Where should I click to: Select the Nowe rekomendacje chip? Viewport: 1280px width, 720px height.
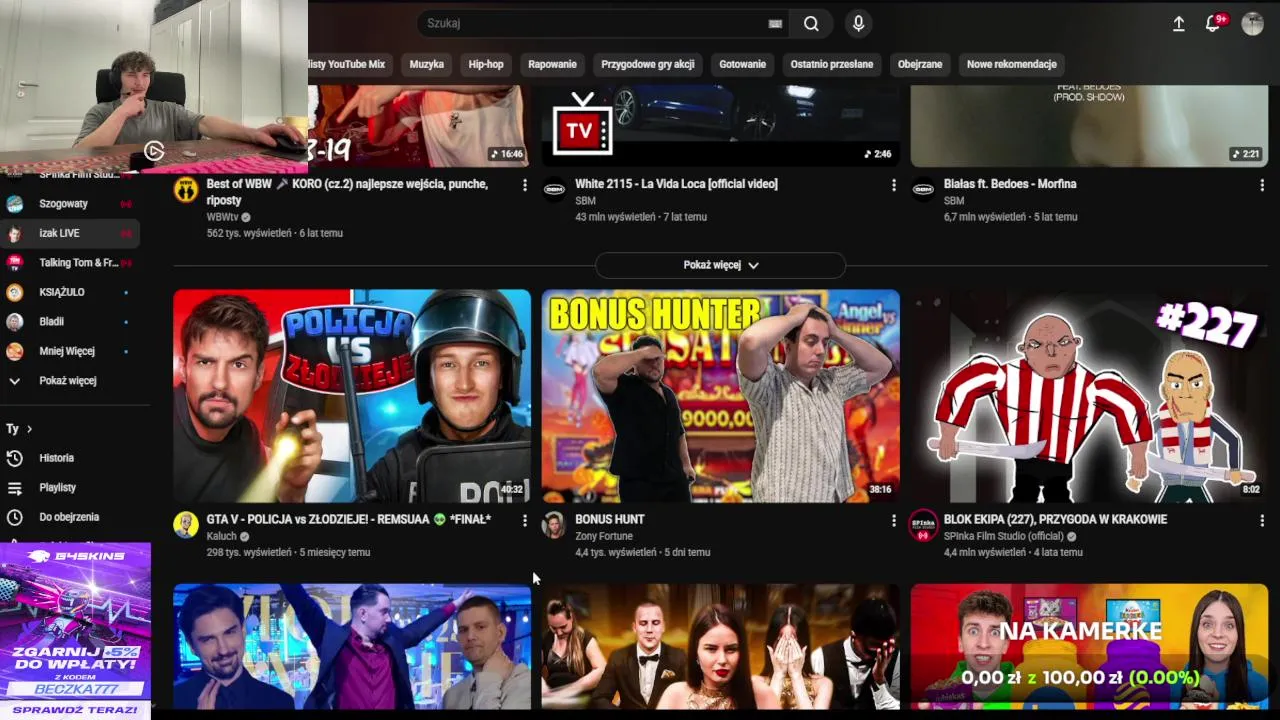point(1012,64)
